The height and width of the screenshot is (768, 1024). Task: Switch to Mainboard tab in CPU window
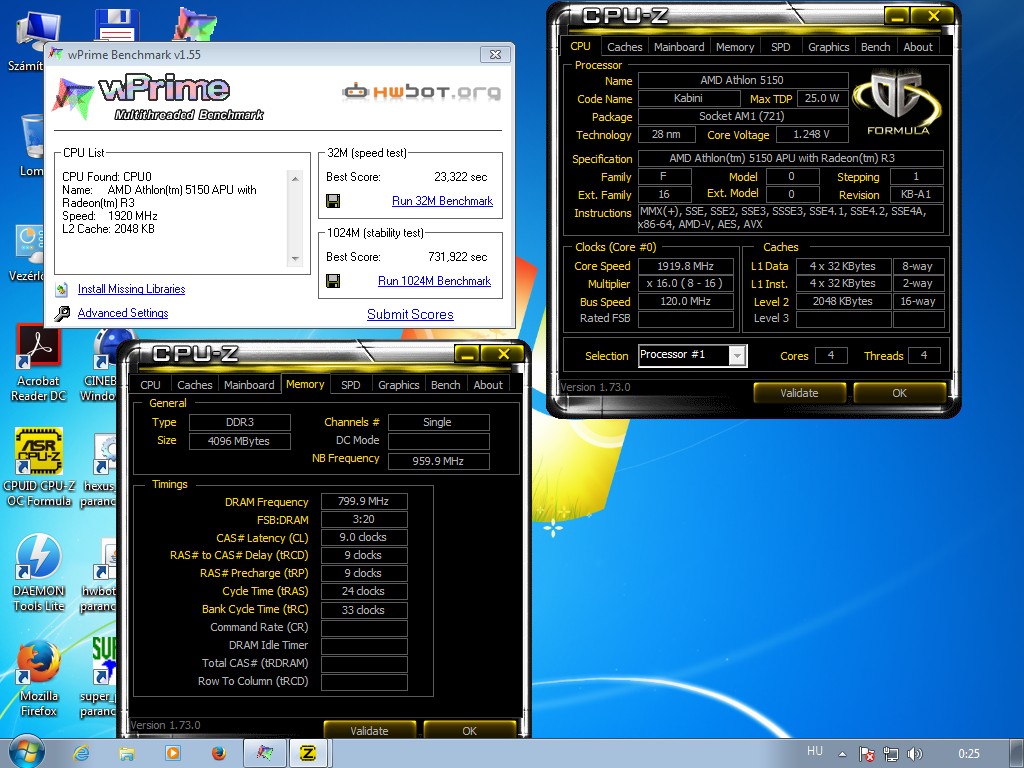click(679, 47)
